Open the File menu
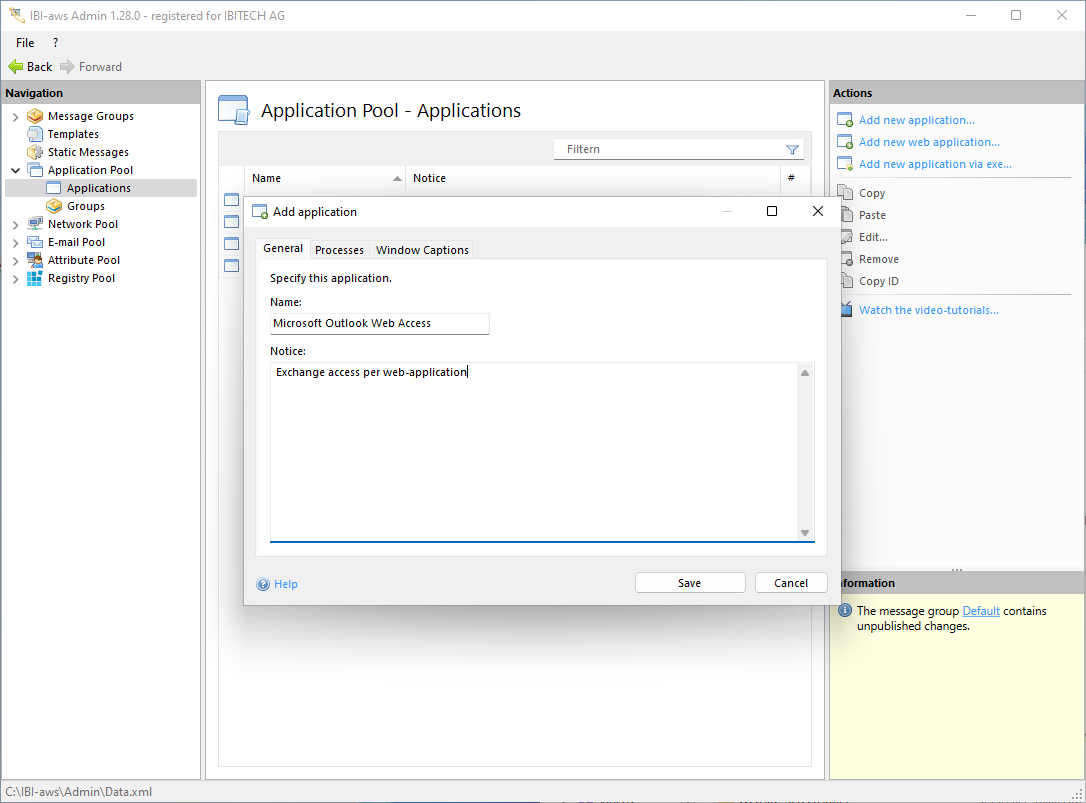The image size is (1086, 803). [25, 43]
